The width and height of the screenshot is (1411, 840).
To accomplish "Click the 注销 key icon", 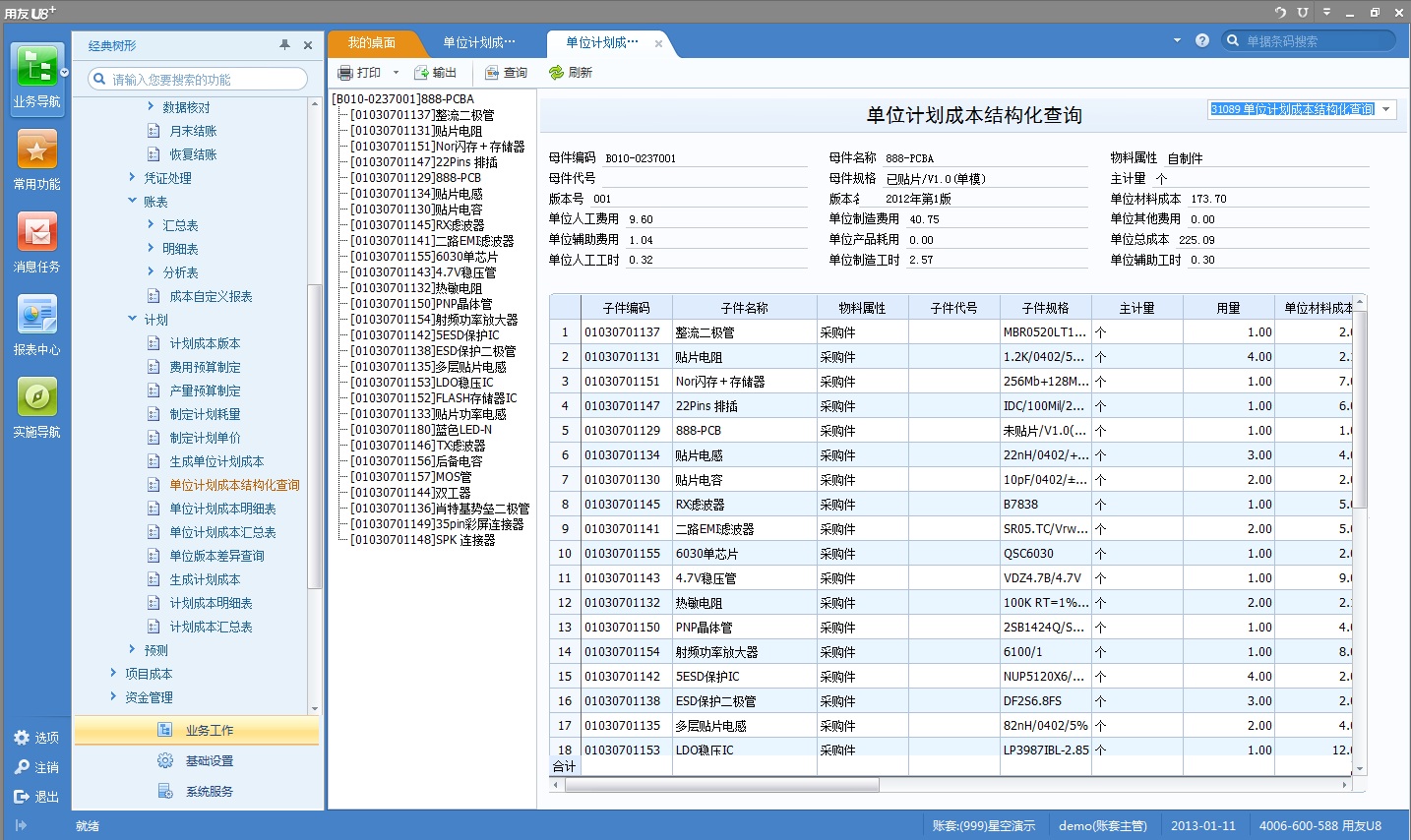I will tap(22, 767).
